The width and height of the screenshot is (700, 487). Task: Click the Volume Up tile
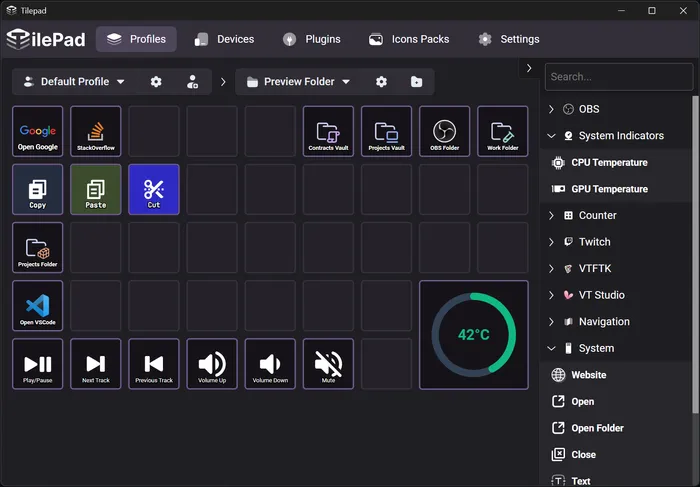(x=212, y=364)
